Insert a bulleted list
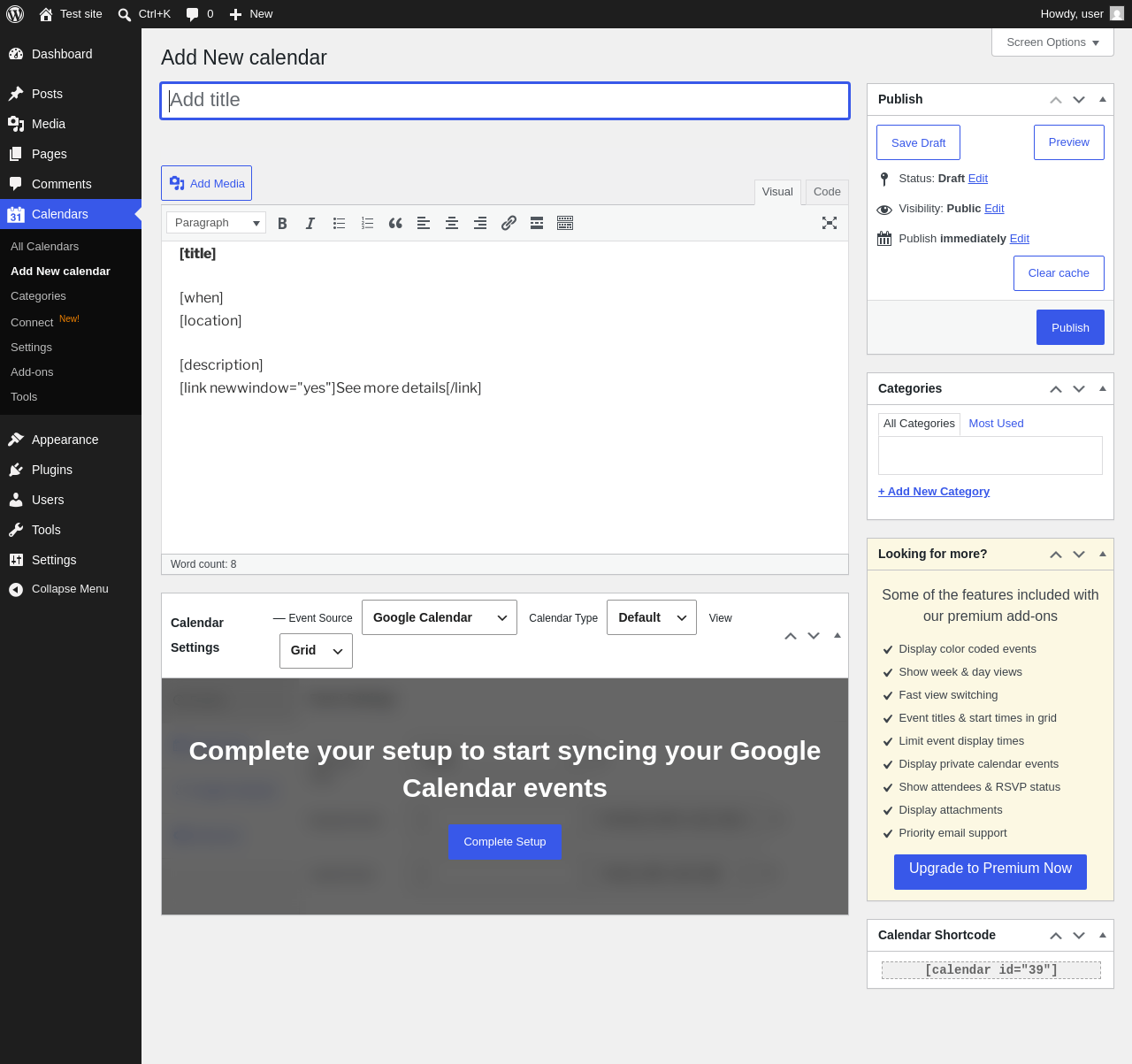This screenshot has height=1064, width=1132. coord(339,223)
